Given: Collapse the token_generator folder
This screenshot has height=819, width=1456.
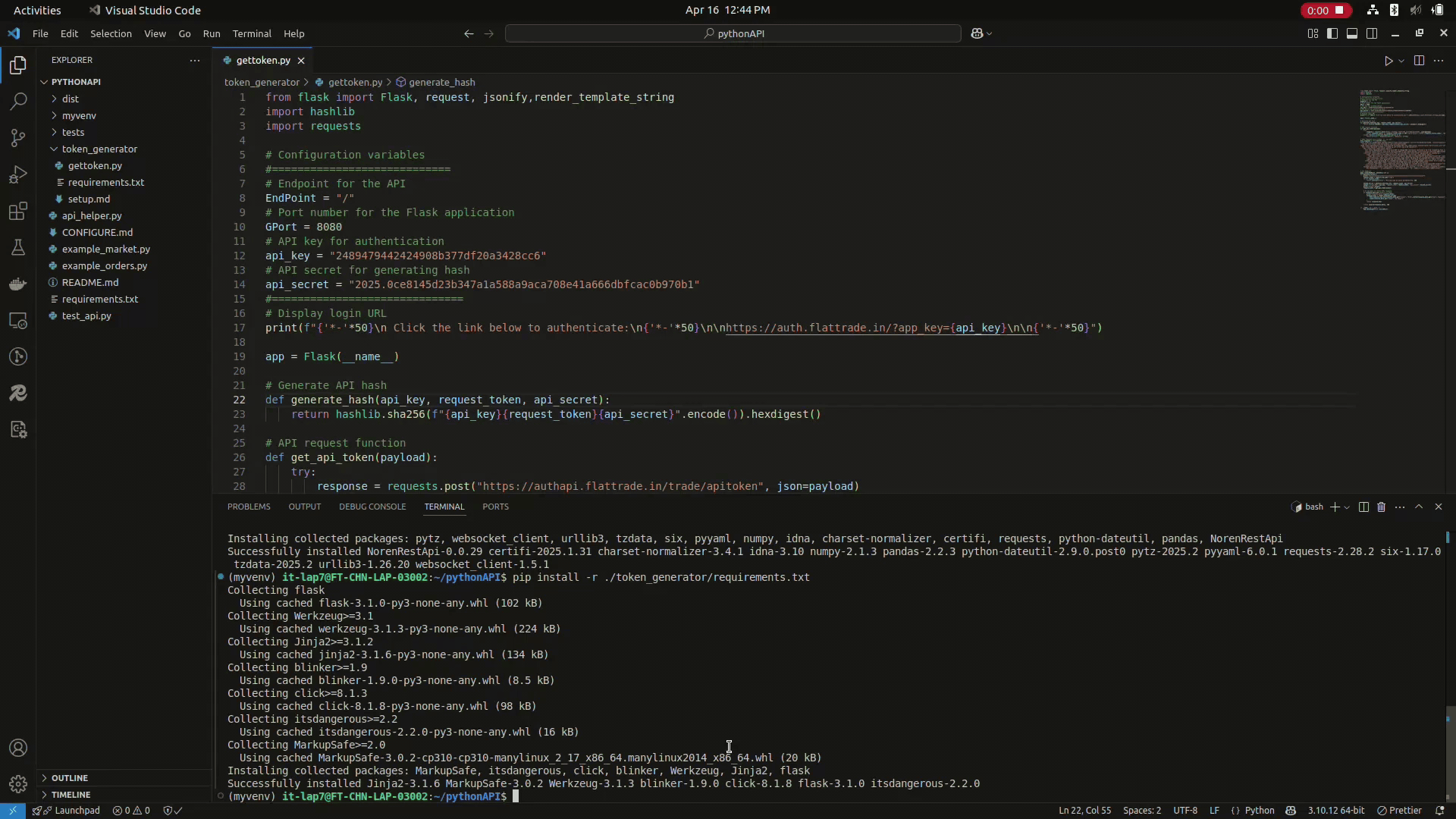Looking at the screenshot, I should click(x=99, y=149).
